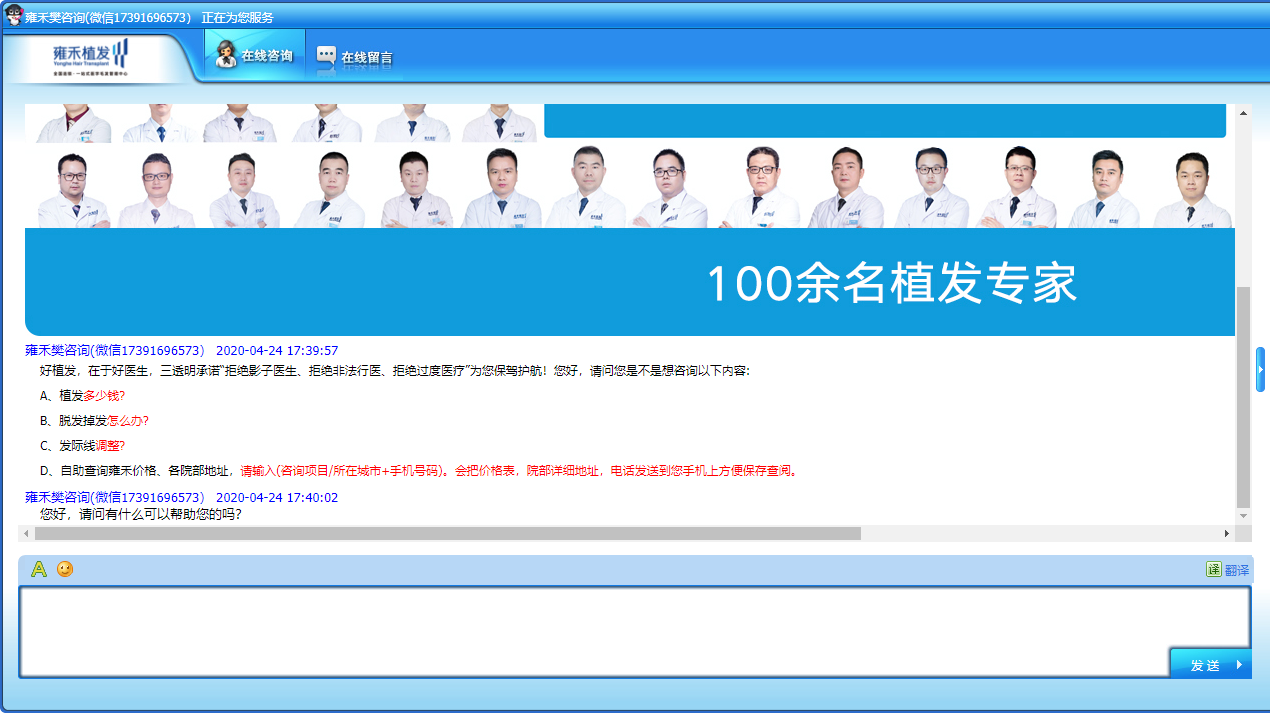Image resolution: width=1270 pixels, height=714 pixels.
Task: Click option B 脱发掉发怎么办?
Action: pyautogui.click(x=94, y=421)
